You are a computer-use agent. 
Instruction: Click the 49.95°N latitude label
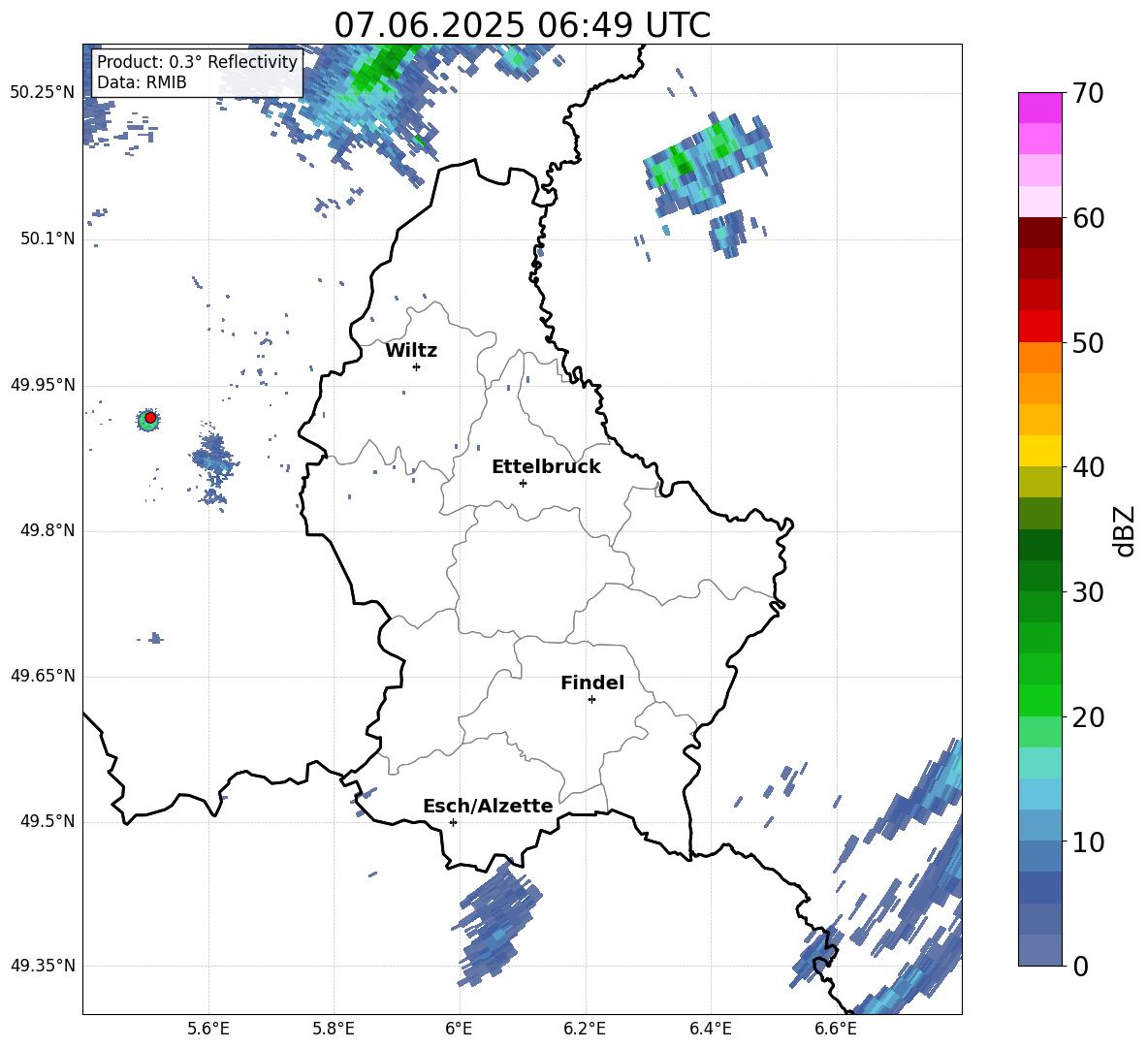[x=43, y=385]
